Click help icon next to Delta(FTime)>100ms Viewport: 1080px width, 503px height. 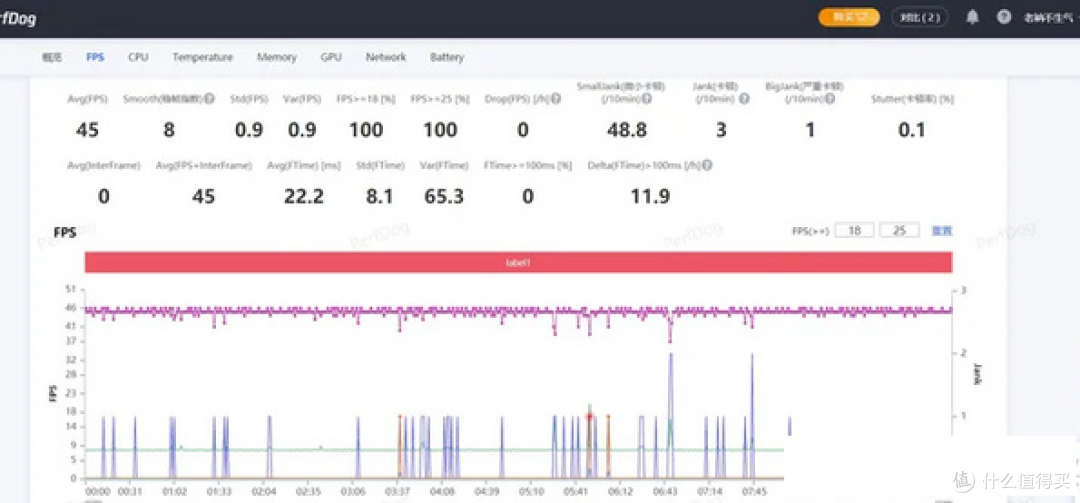[707, 165]
